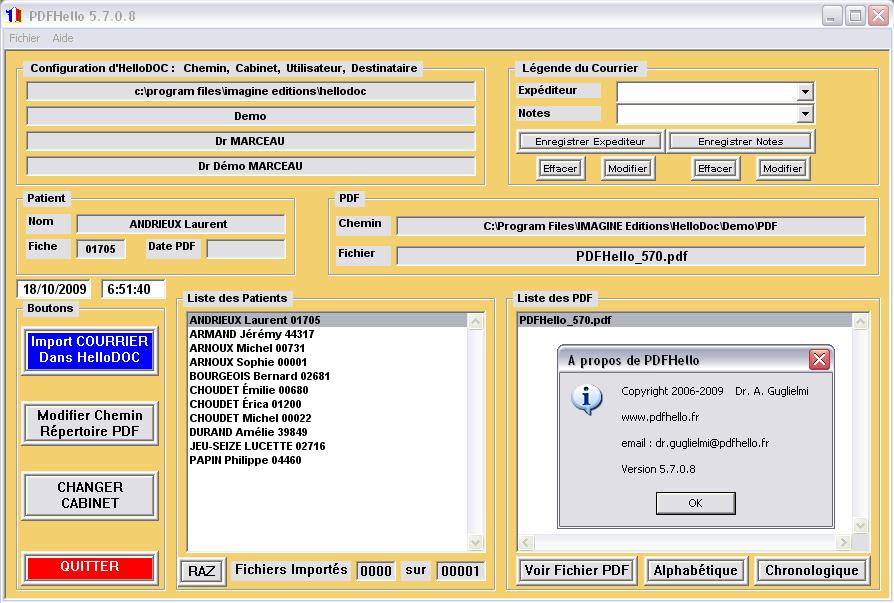Click Import COURRIER Dans HelloDOC button
Screen dimensions: 894x603
90,349
